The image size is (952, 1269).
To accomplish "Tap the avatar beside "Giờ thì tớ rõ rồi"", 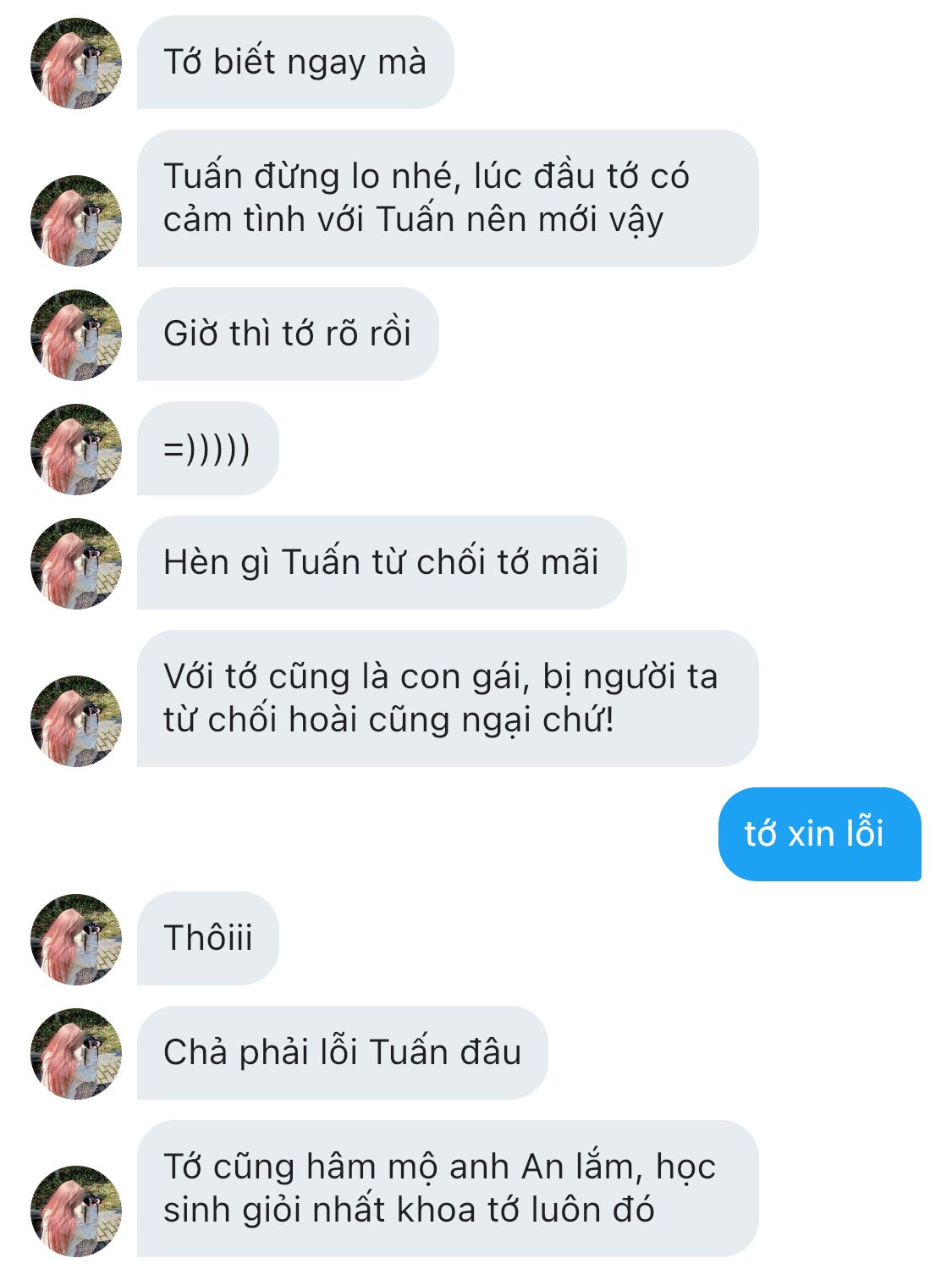I will [x=76, y=334].
